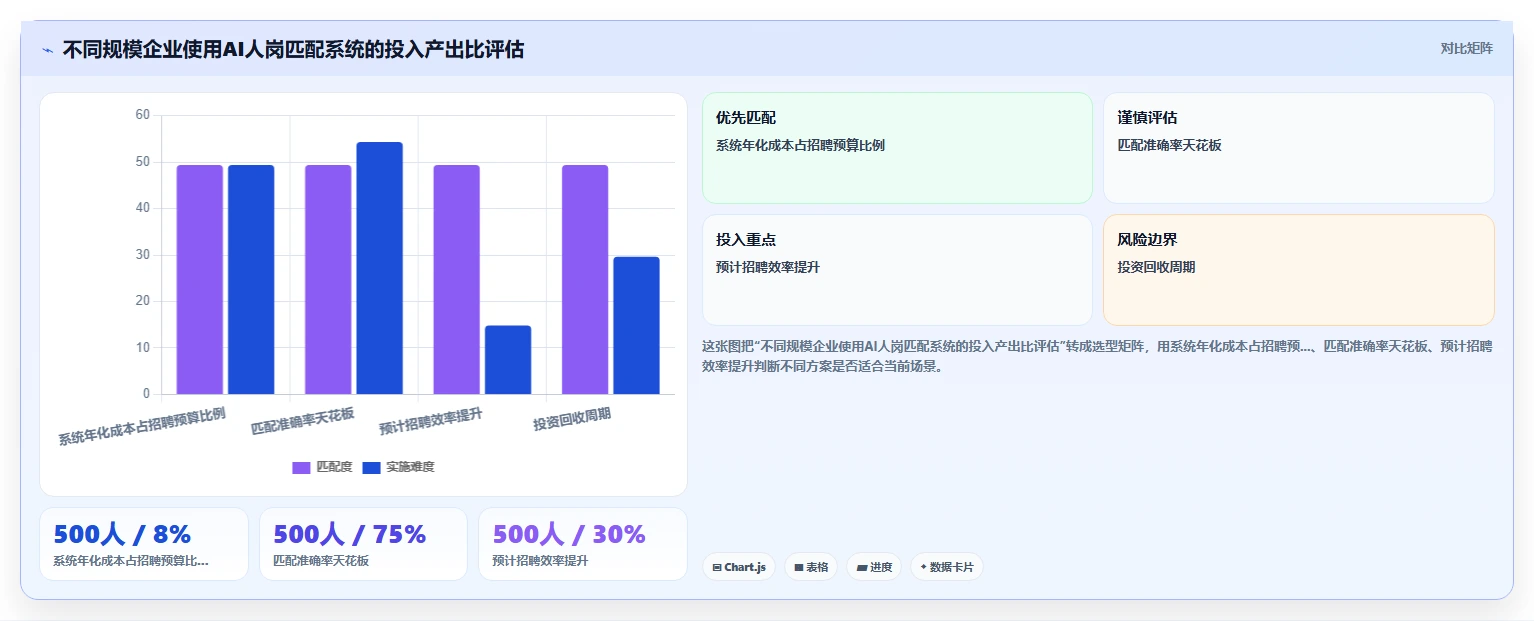Image resolution: width=1534 pixels, height=621 pixels.
Task: Toggle the blue 实施难度 legend swatch
Action: click(371, 467)
